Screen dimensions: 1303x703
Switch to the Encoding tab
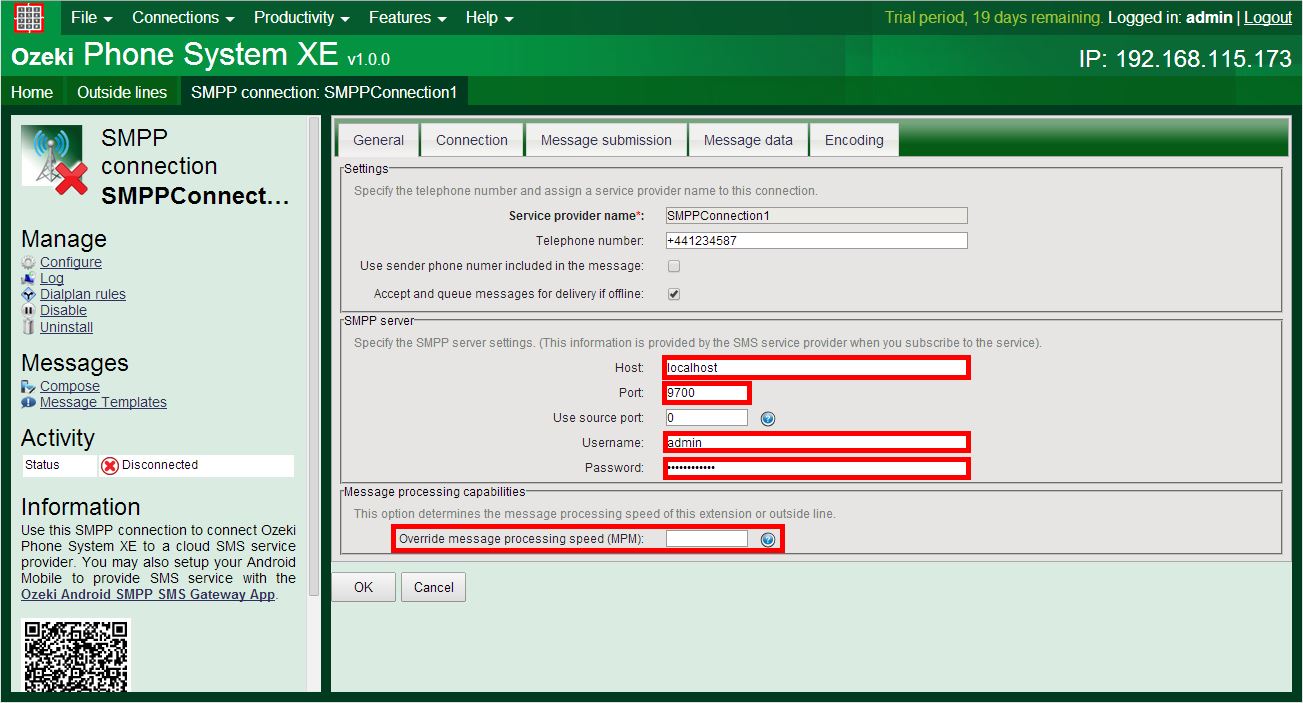click(853, 139)
